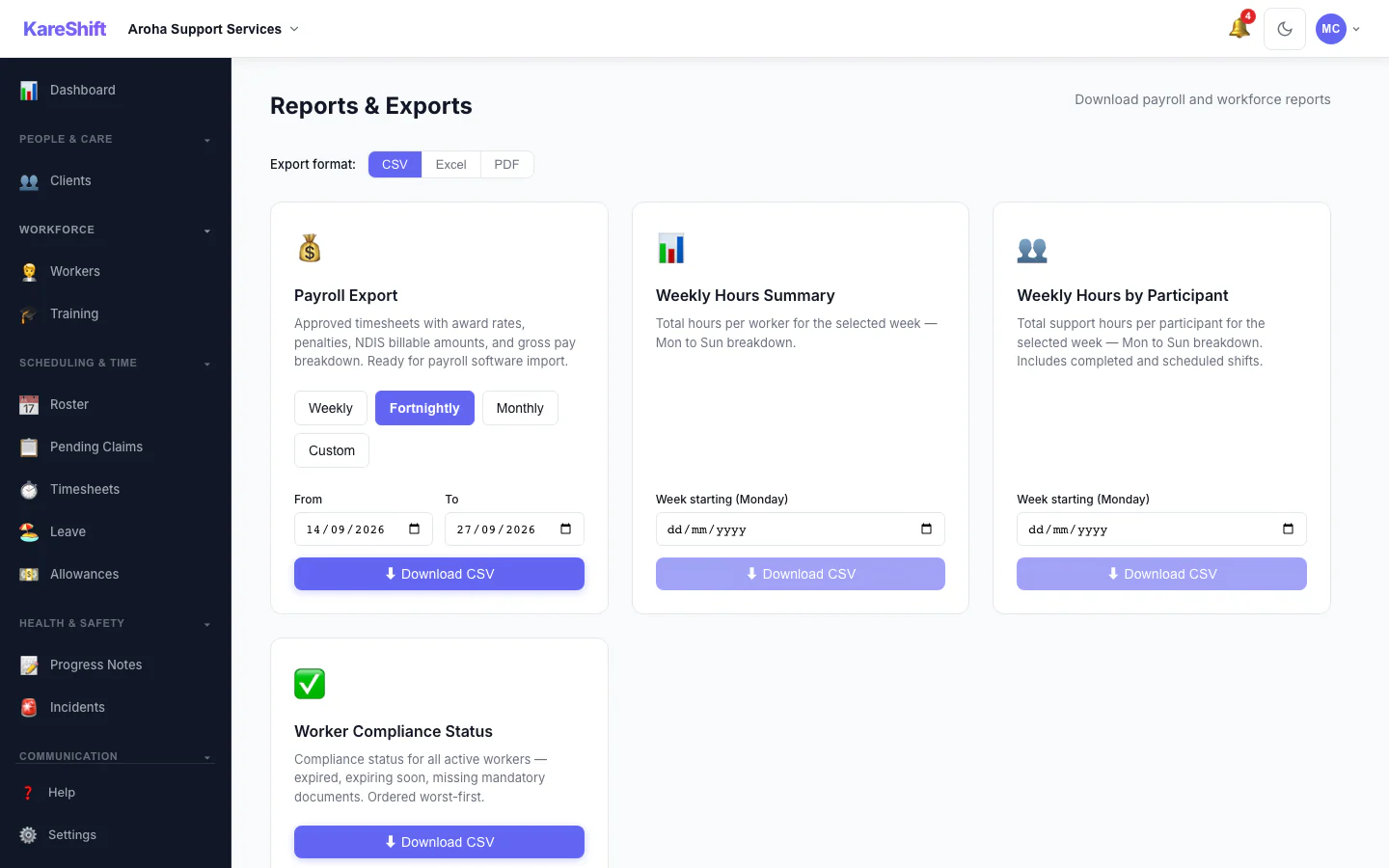Open Timesheets page from sidebar
1389x868 pixels.
coord(85,489)
